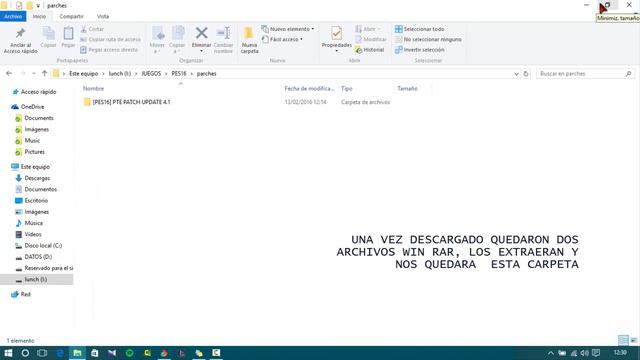Click the Pegar clipboard icon

point(68,38)
